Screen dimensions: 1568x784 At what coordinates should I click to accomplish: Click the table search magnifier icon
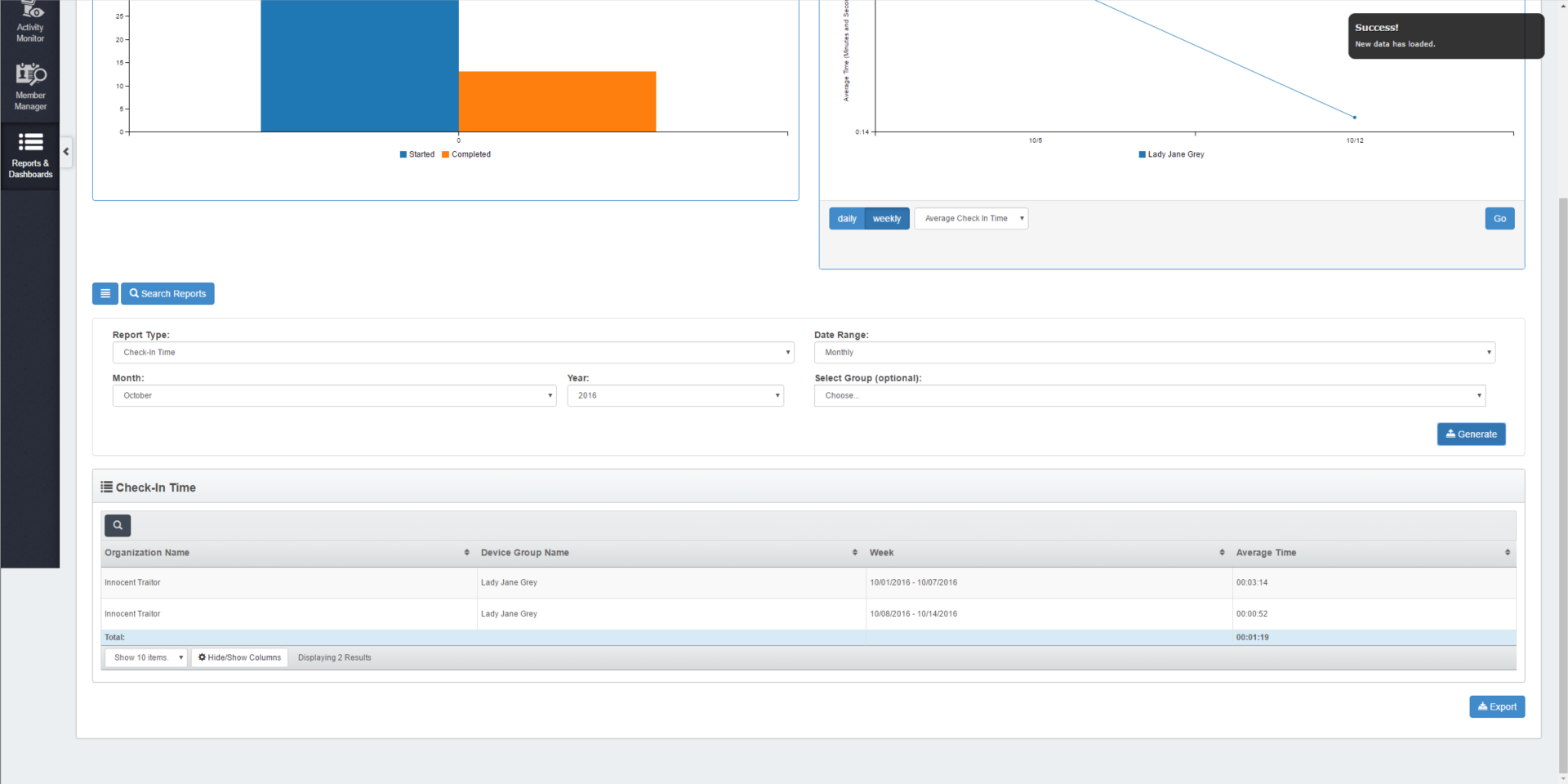point(118,526)
